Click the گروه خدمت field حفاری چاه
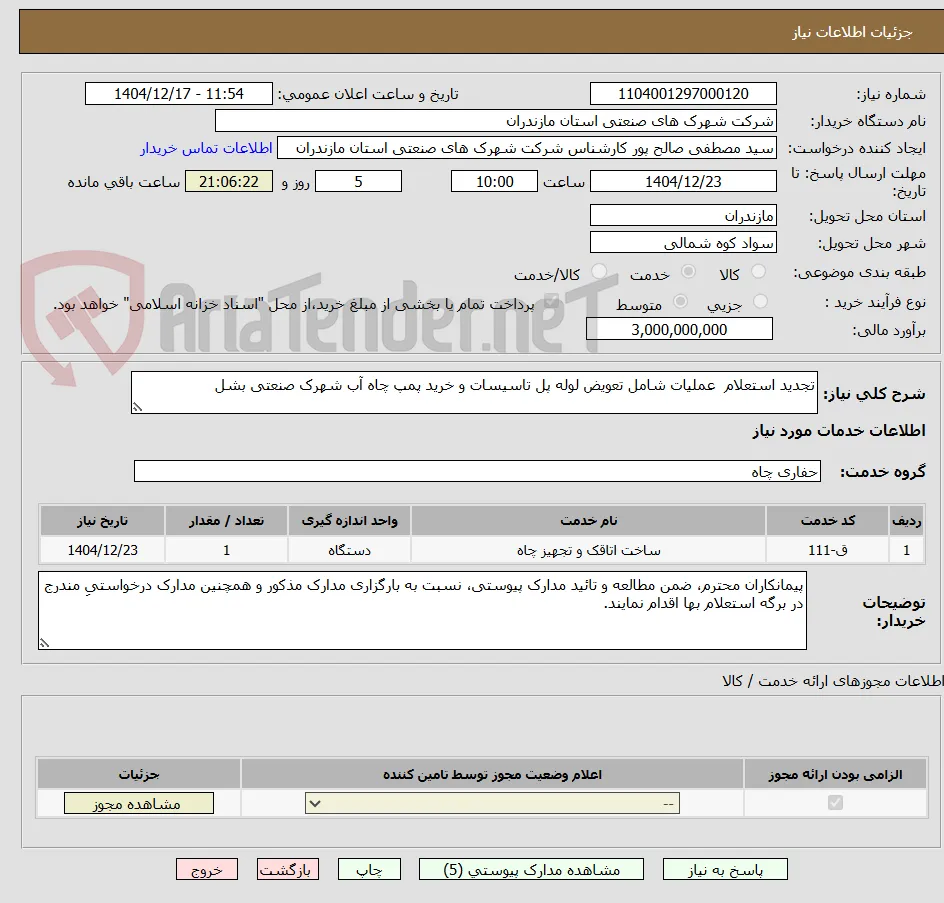944x903 pixels. point(477,471)
